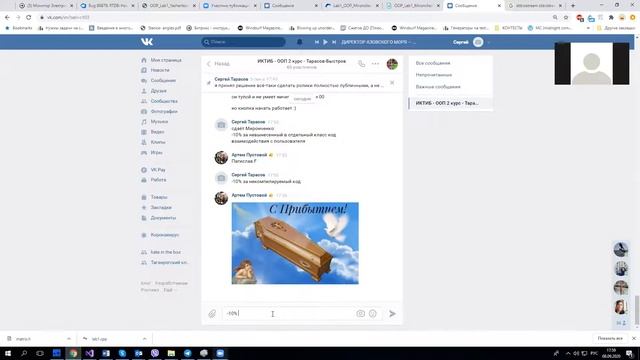Click the browser address bar
Viewport: 640px width, 360px height.
[x=294, y=18]
